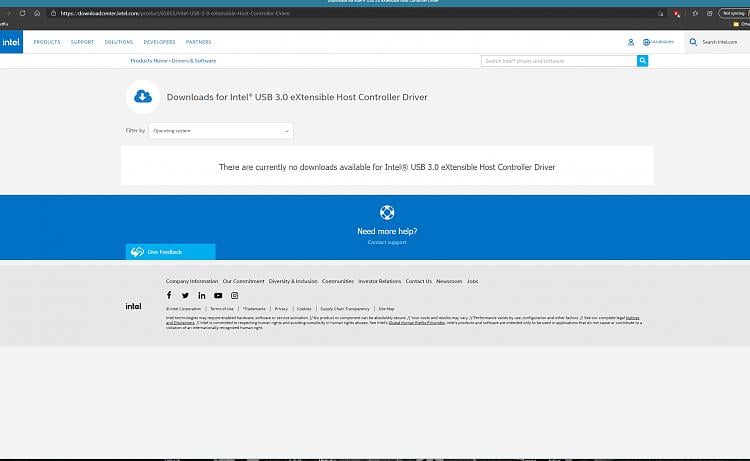Click the browser favorites star icon
Viewport: 750px width, 461px height.
coord(695,13)
